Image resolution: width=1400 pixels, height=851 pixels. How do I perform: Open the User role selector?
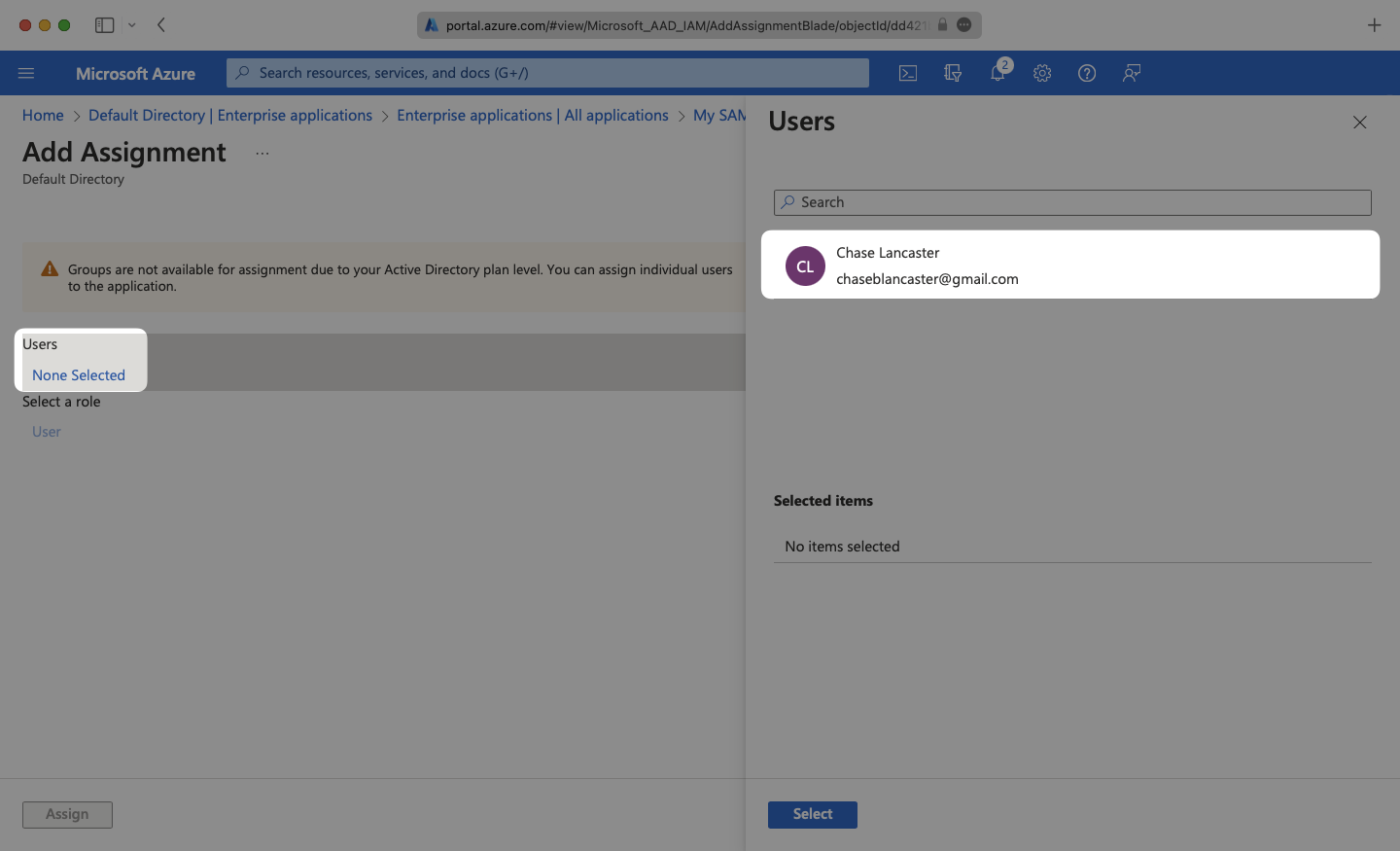[46, 431]
